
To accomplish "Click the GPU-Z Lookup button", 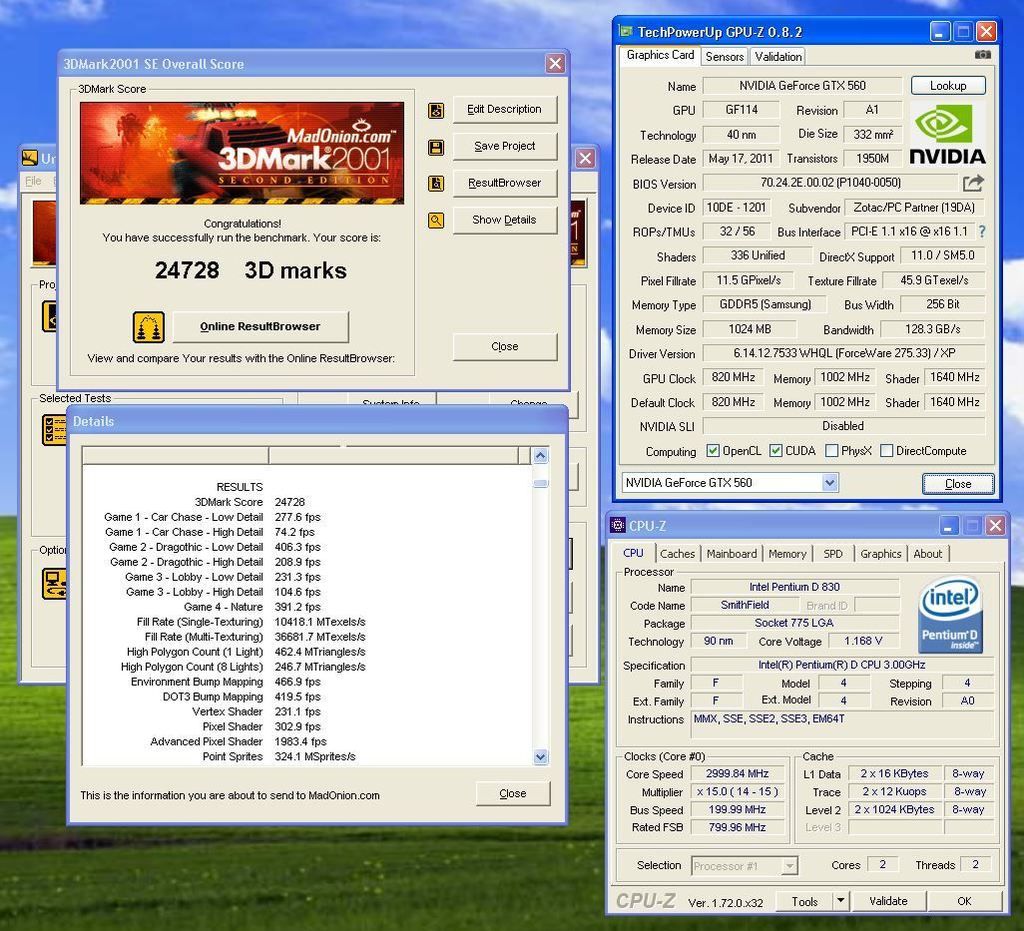I will (948, 86).
